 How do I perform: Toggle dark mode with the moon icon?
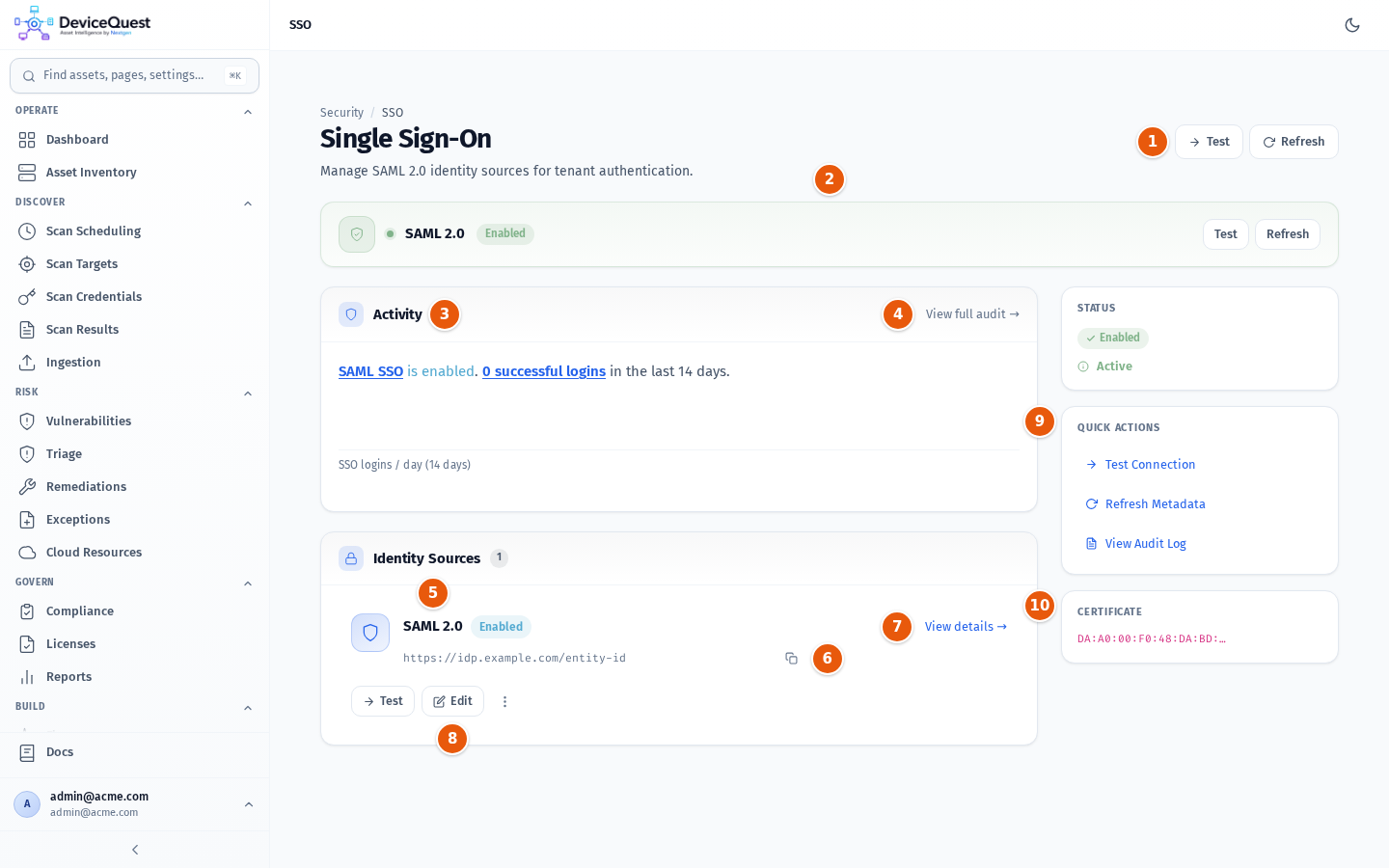coord(1352,25)
